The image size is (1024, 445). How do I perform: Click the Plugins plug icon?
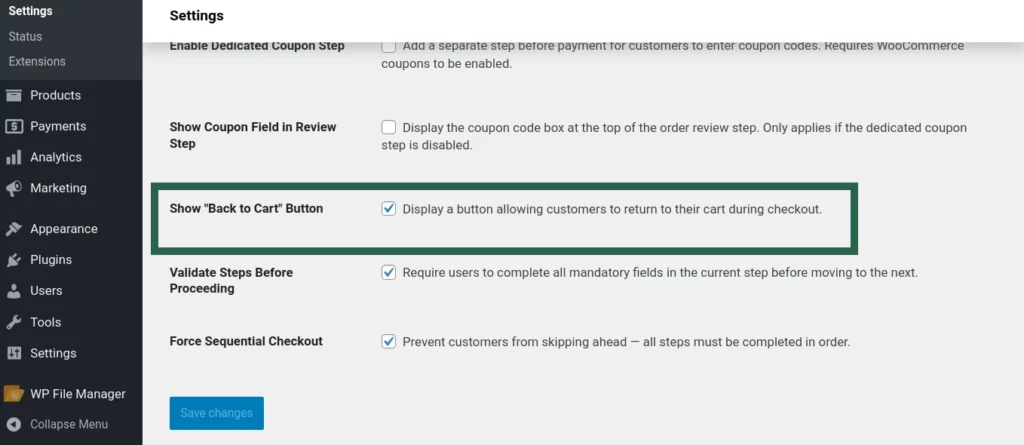pos(14,260)
